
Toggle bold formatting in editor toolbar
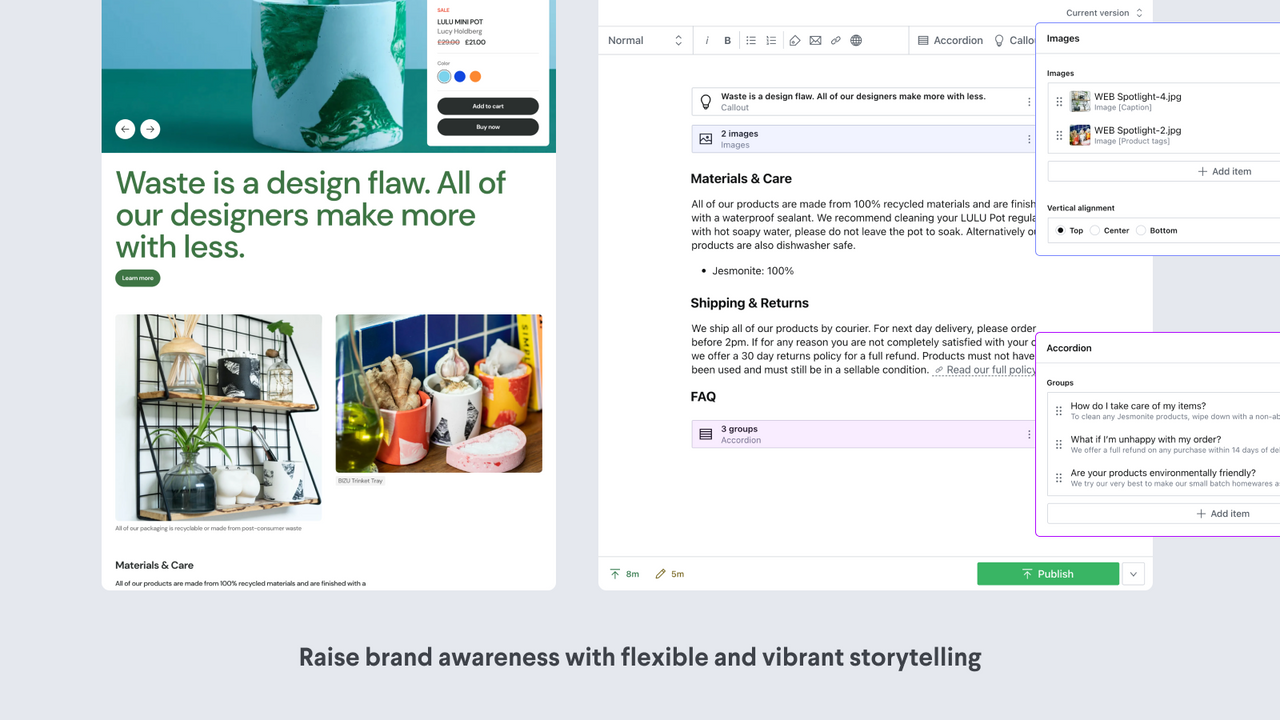pyautogui.click(x=727, y=41)
